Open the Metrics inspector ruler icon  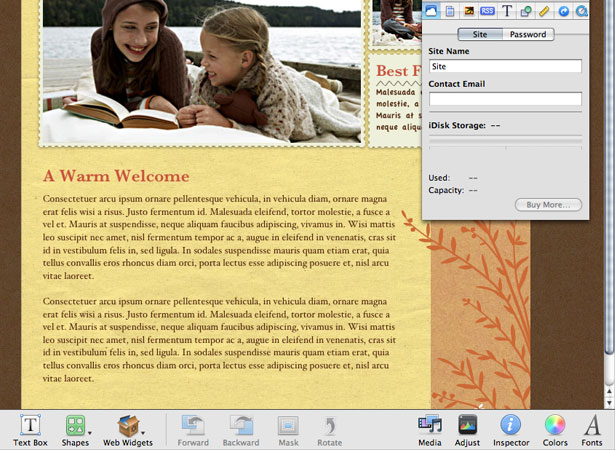(x=544, y=11)
